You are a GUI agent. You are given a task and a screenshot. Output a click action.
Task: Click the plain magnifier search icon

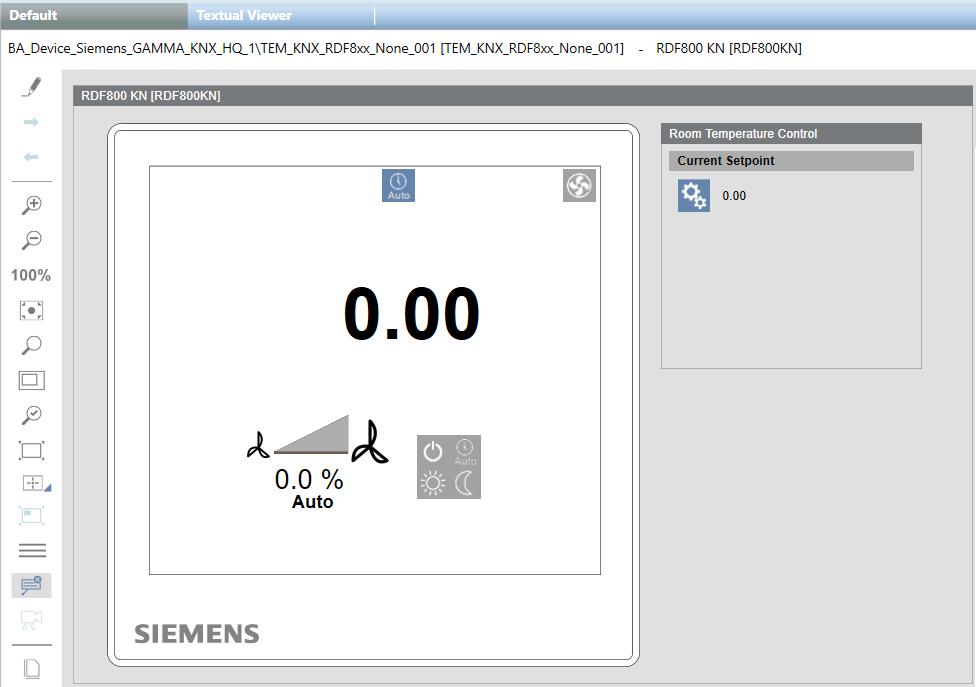[x=31, y=345]
